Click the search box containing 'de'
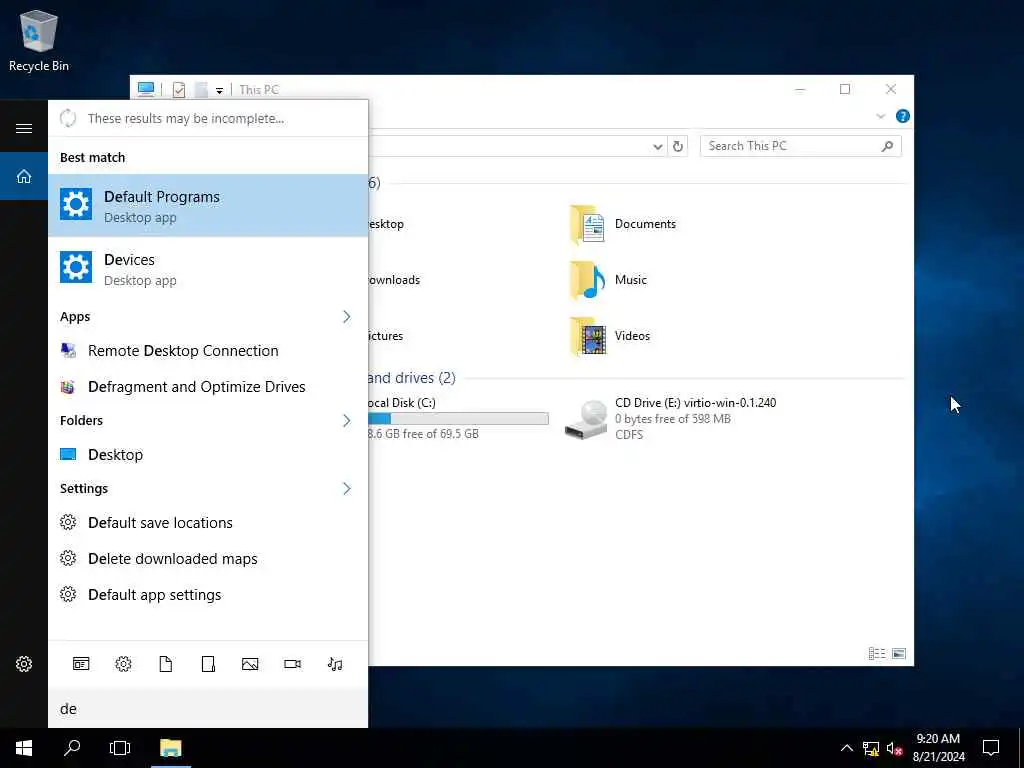Viewport: 1024px width, 768px height. pos(208,709)
